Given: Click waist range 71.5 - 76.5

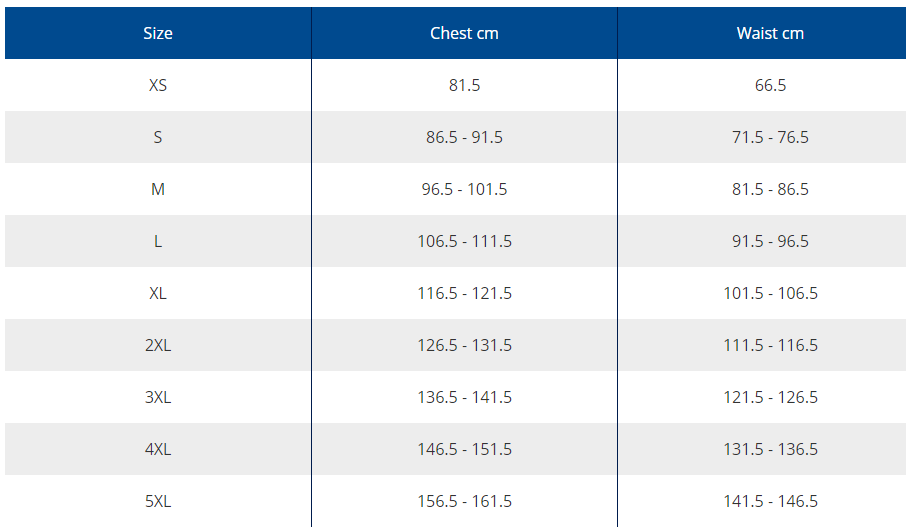Looking at the screenshot, I should pos(770,137).
